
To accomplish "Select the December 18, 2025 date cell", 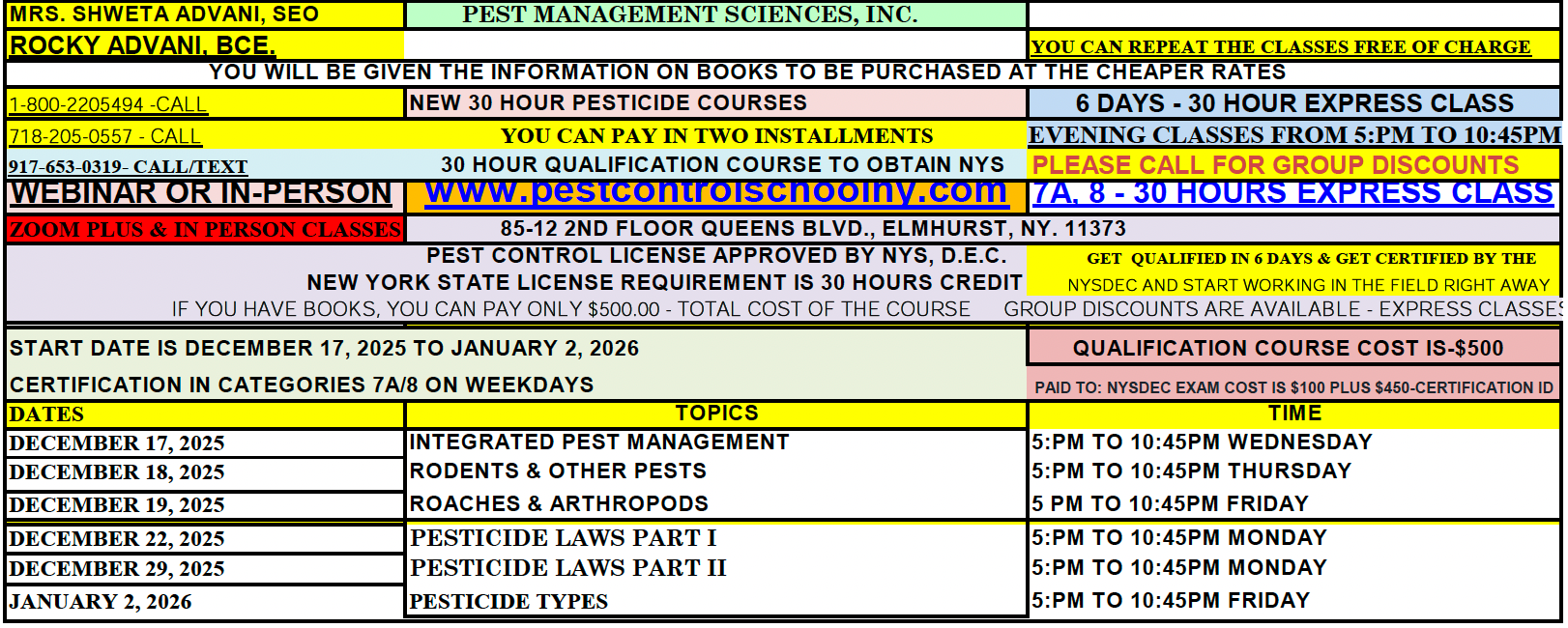I will coord(205,472).
